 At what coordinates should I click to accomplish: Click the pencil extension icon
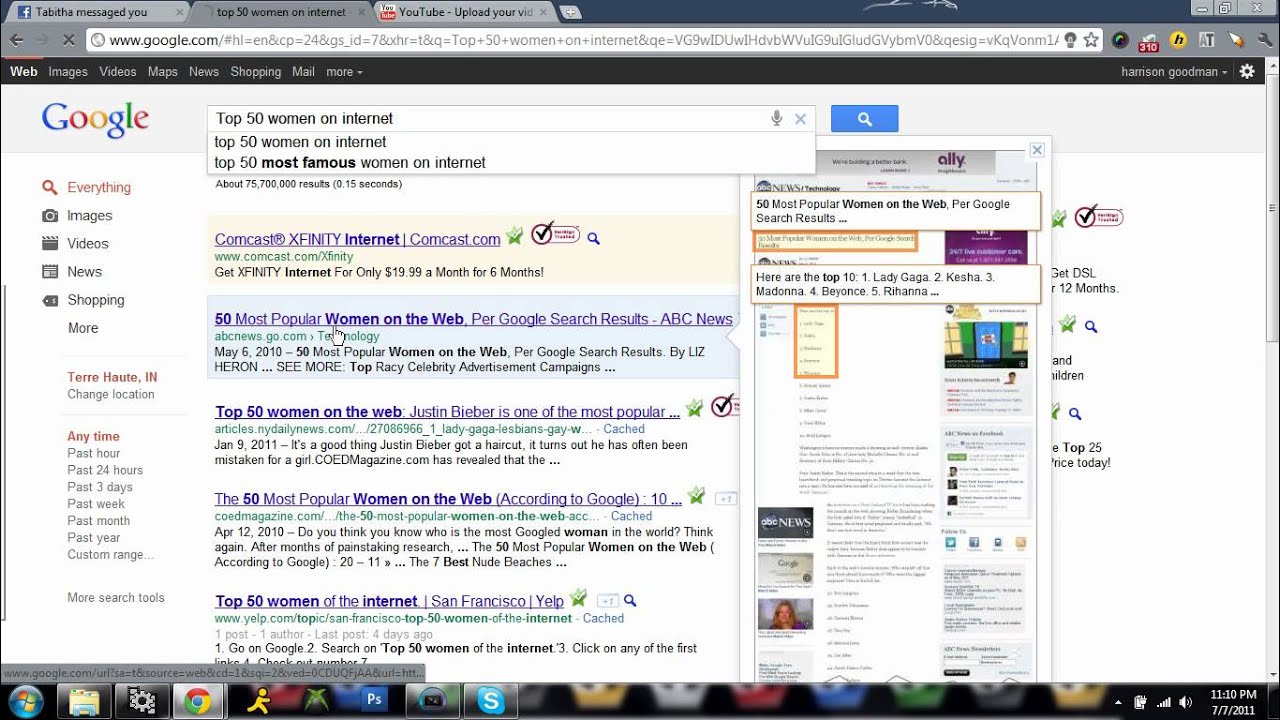tap(1236, 40)
